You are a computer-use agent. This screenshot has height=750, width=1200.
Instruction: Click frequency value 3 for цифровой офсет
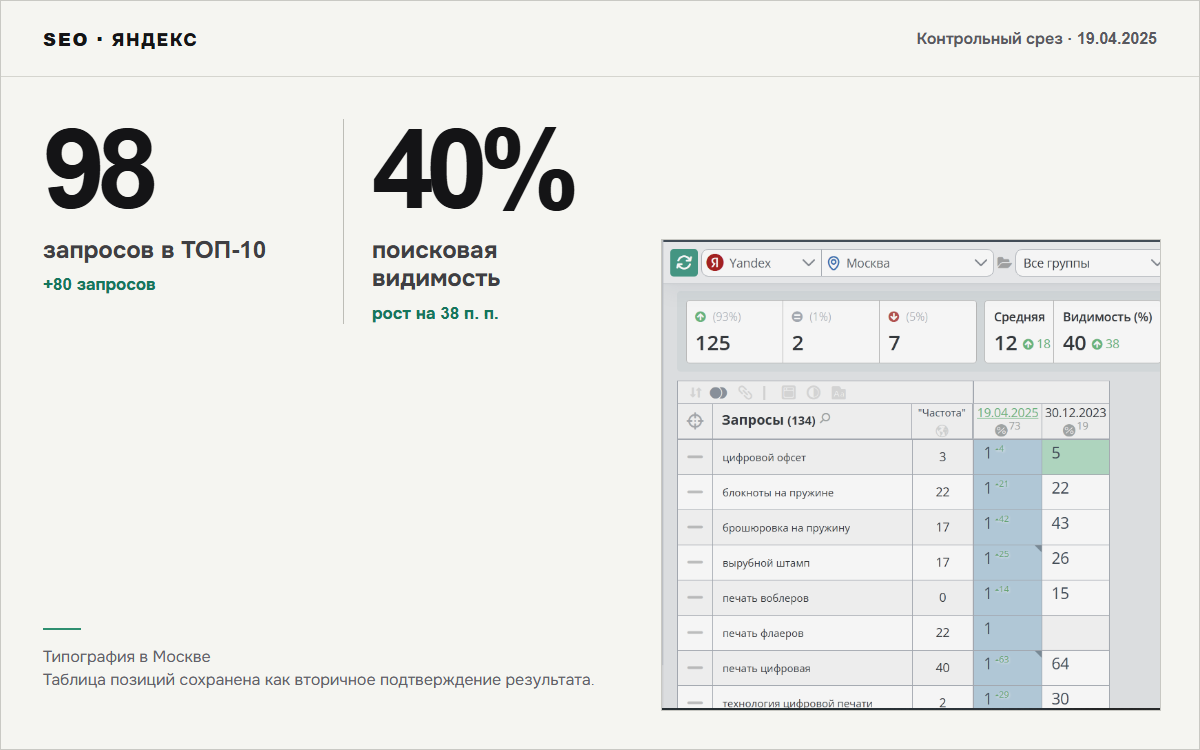942,457
